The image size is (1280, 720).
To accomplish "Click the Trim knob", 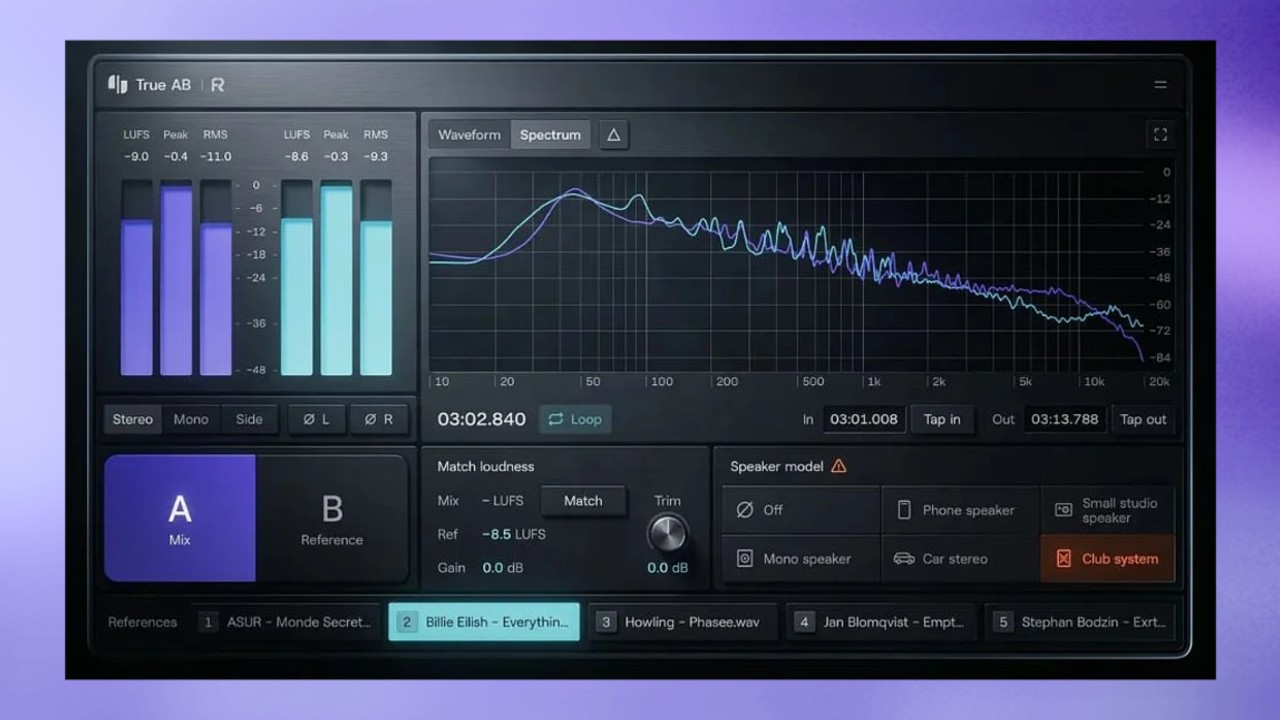I will [x=668, y=533].
